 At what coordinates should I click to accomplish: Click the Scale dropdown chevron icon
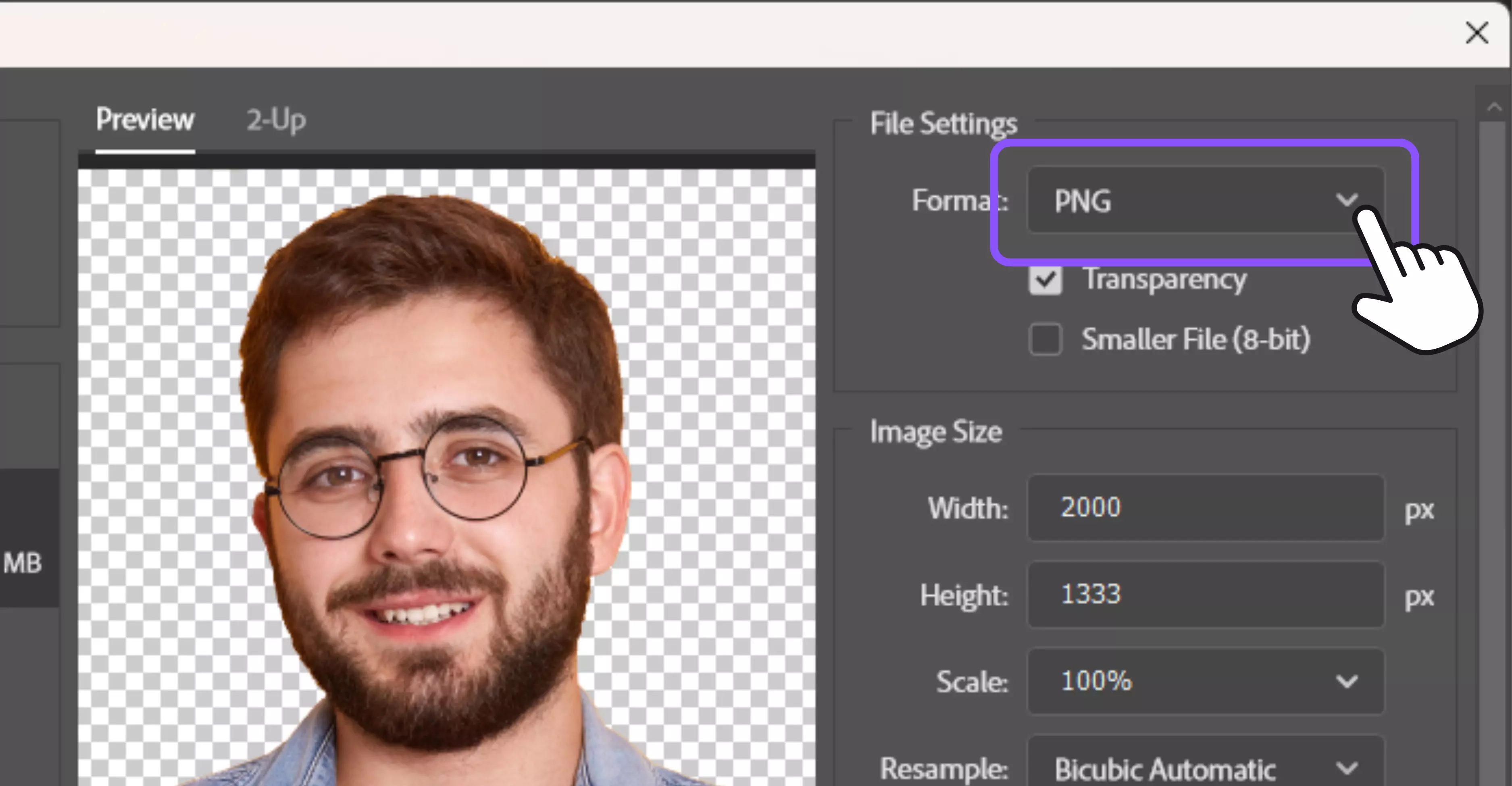pyautogui.click(x=1347, y=681)
